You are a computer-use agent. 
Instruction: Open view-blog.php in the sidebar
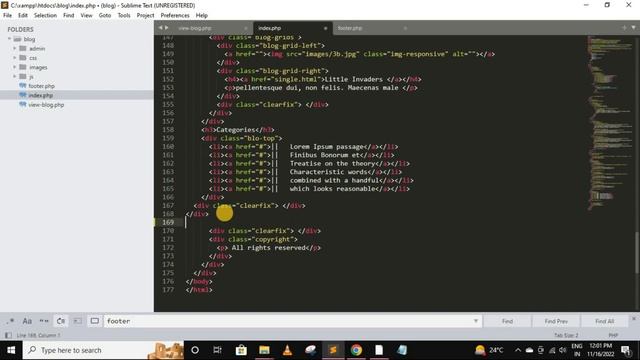tap(46, 105)
